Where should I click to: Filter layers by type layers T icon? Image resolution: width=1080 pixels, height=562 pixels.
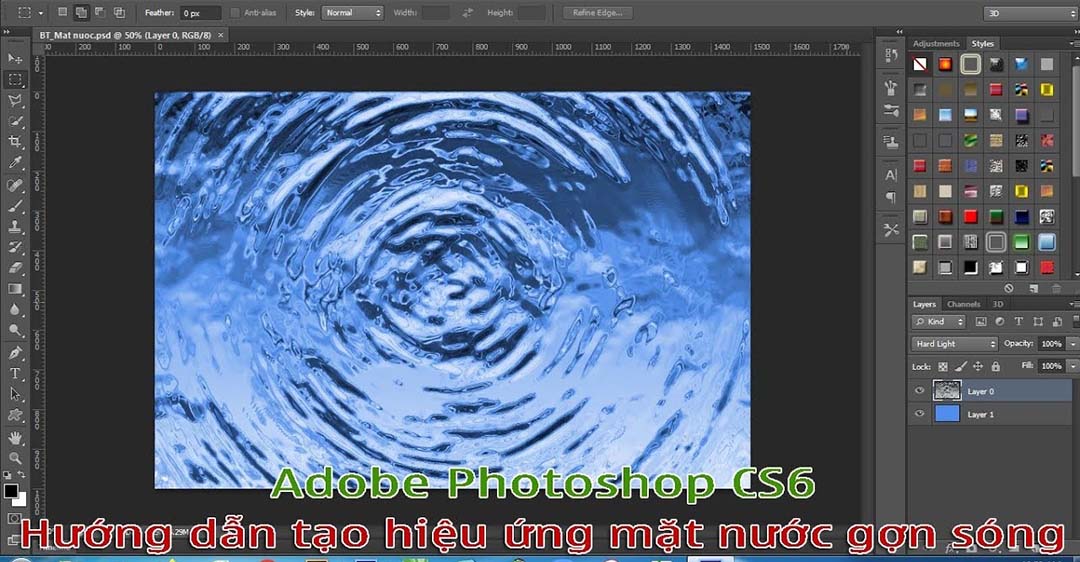click(1019, 322)
